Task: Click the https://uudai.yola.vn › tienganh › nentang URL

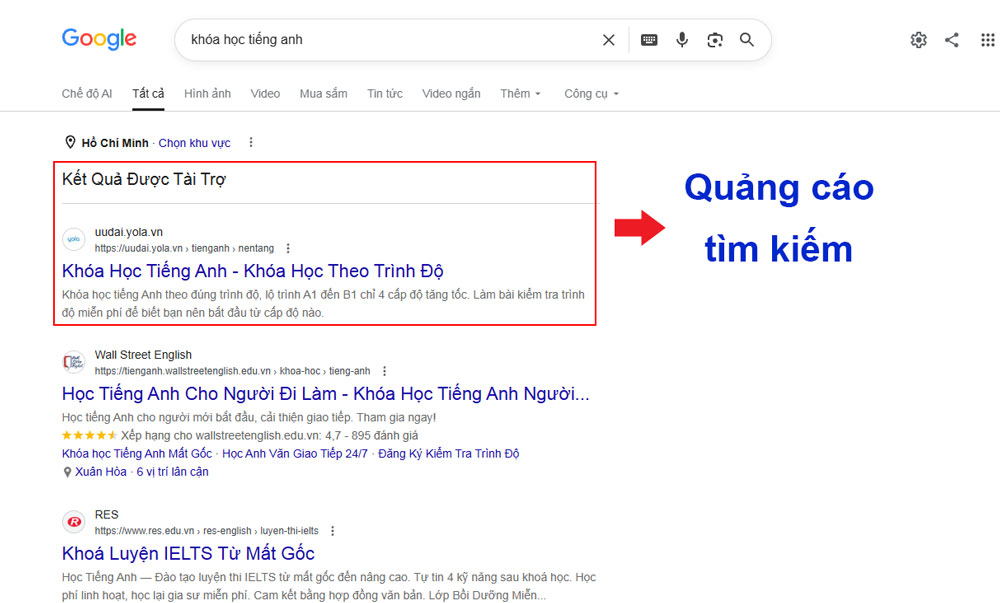Action: coord(184,248)
